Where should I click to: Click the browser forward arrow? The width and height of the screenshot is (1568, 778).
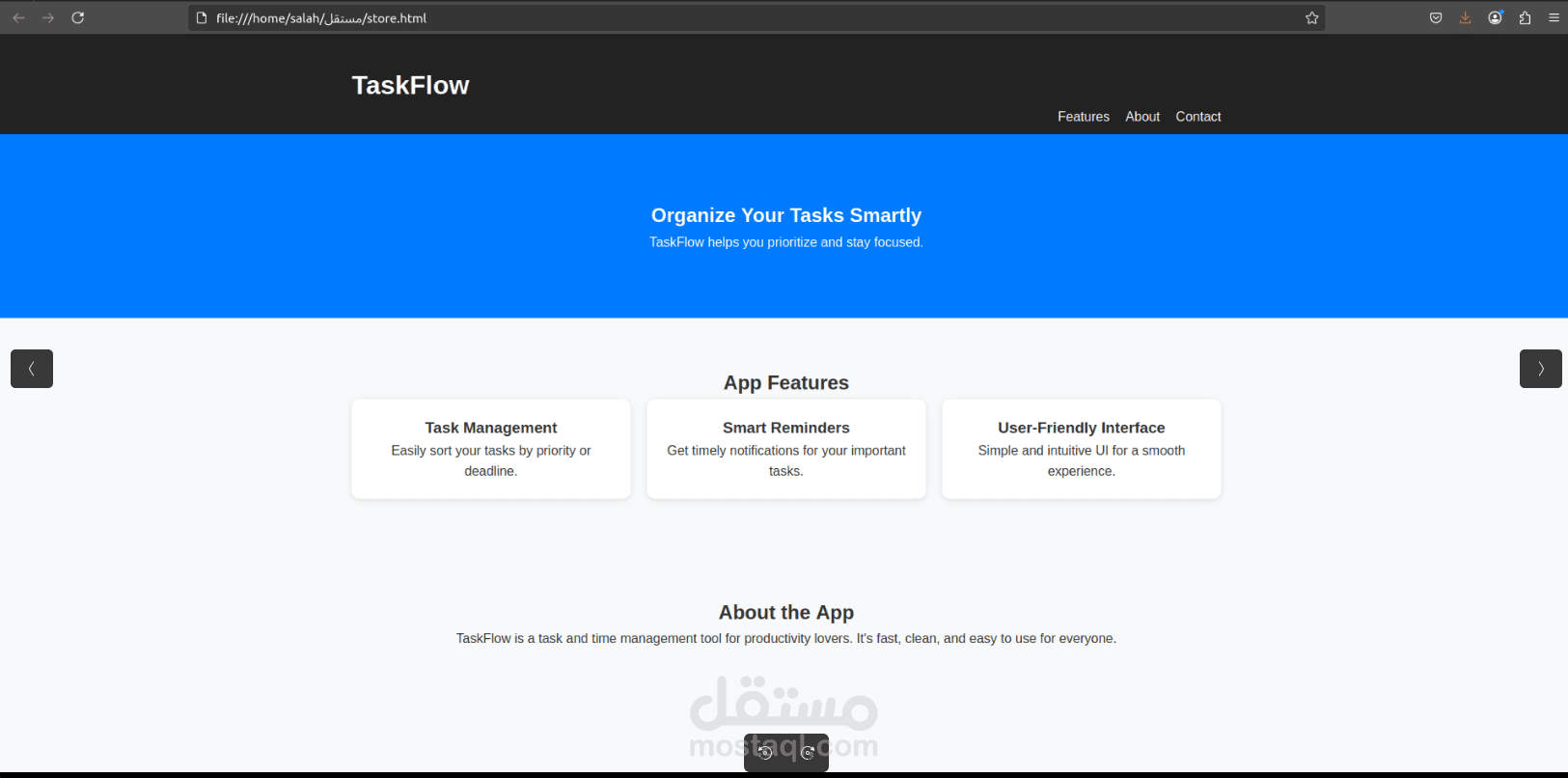click(x=48, y=17)
